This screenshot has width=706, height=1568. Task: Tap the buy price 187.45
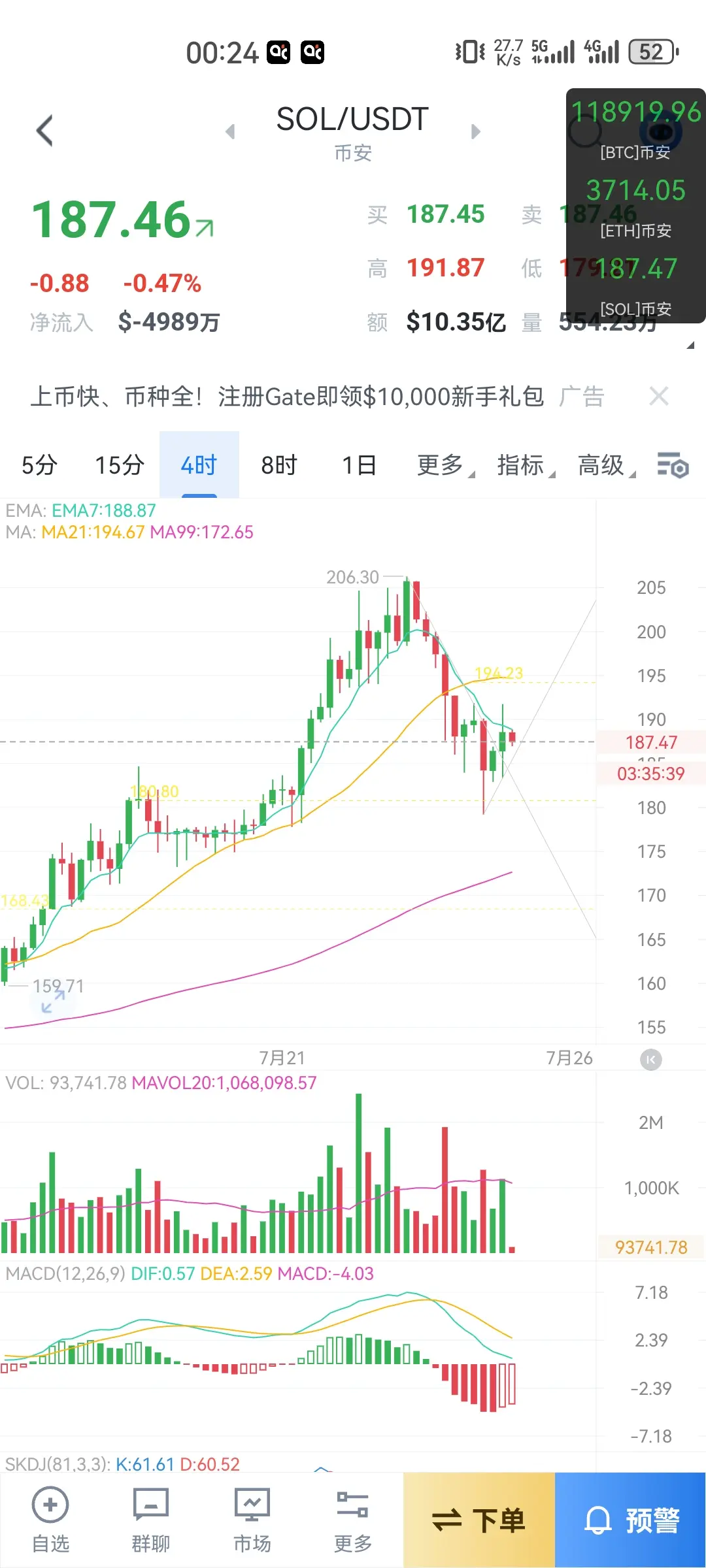(x=446, y=214)
